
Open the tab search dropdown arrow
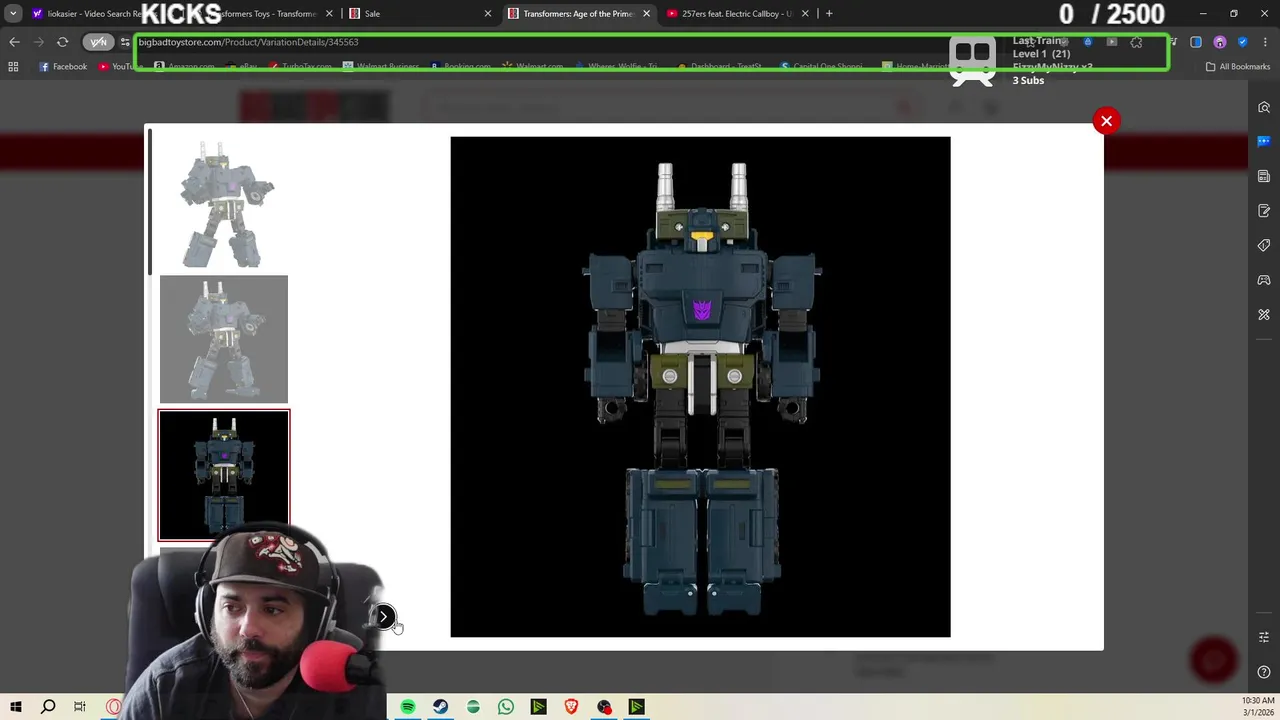[13, 14]
